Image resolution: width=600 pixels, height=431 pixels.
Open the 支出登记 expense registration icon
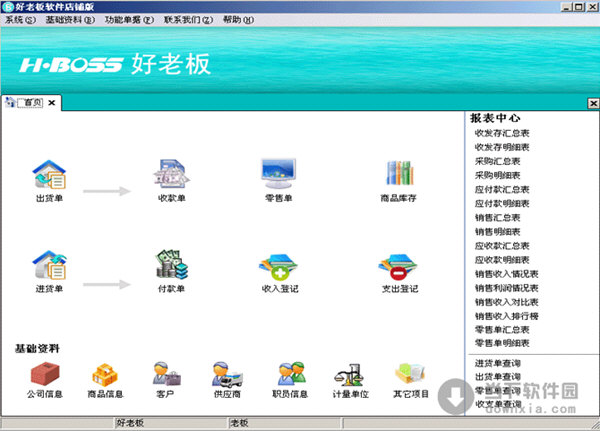398,266
